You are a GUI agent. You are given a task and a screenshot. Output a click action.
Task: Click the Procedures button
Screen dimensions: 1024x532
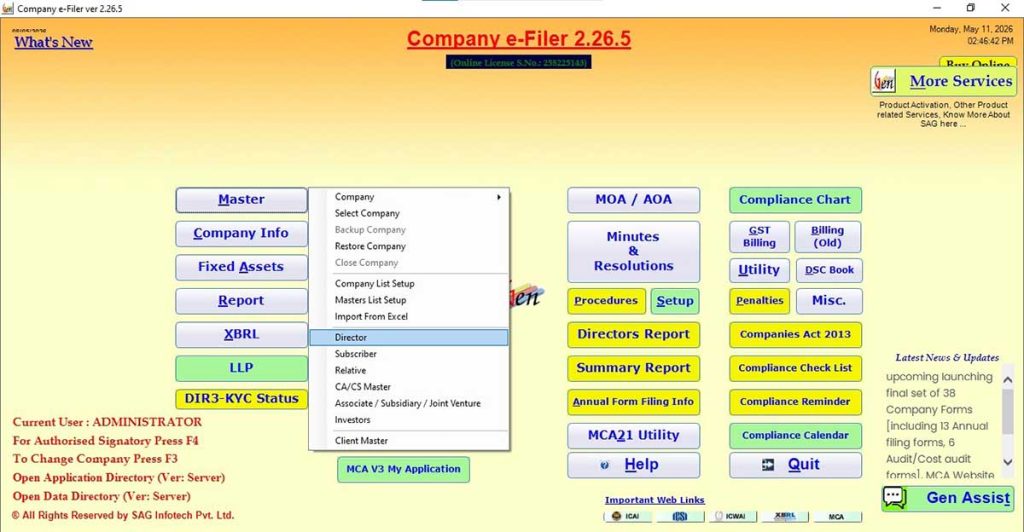[x=606, y=301]
